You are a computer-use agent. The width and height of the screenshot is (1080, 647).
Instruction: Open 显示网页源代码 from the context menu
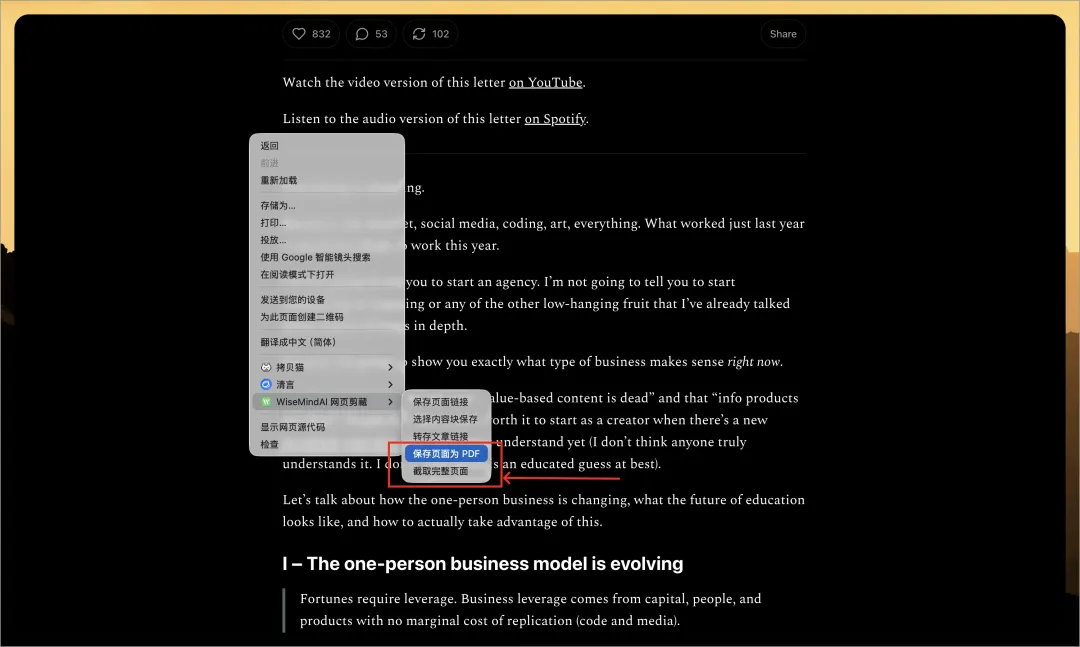[x=292, y=427]
